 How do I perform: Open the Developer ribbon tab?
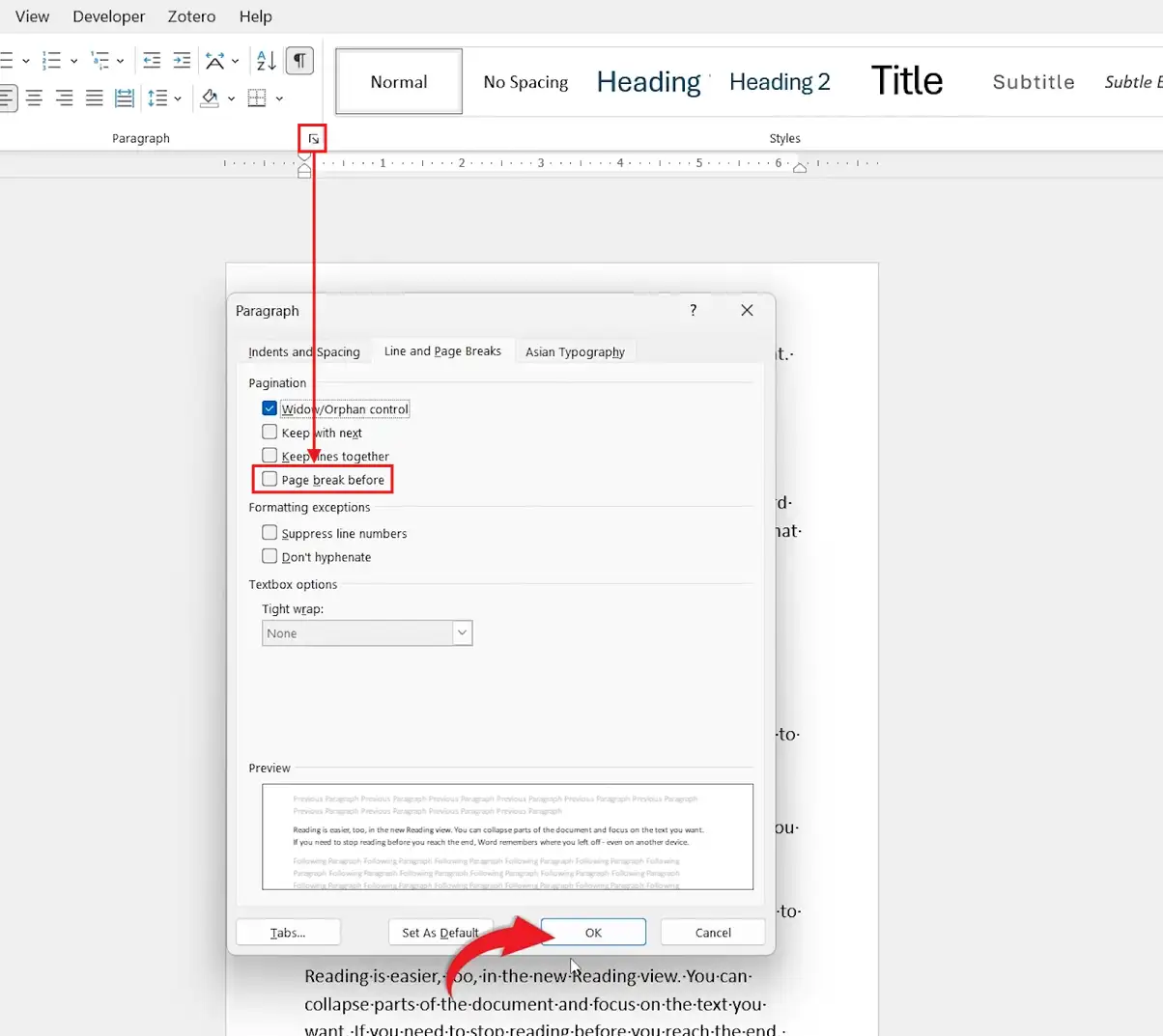coord(109,16)
